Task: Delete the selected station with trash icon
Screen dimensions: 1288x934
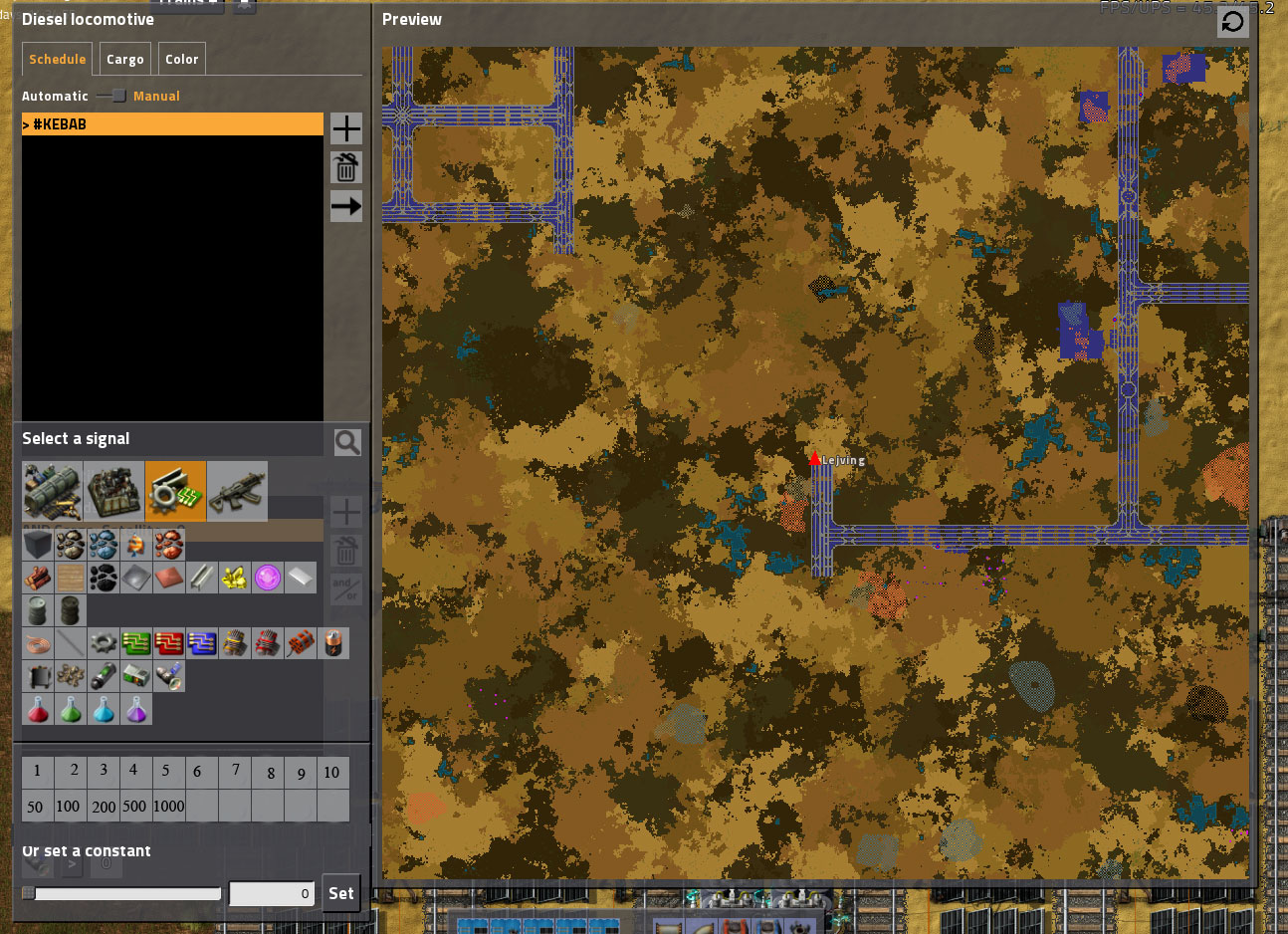Action: pyautogui.click(x=346, y=167)
